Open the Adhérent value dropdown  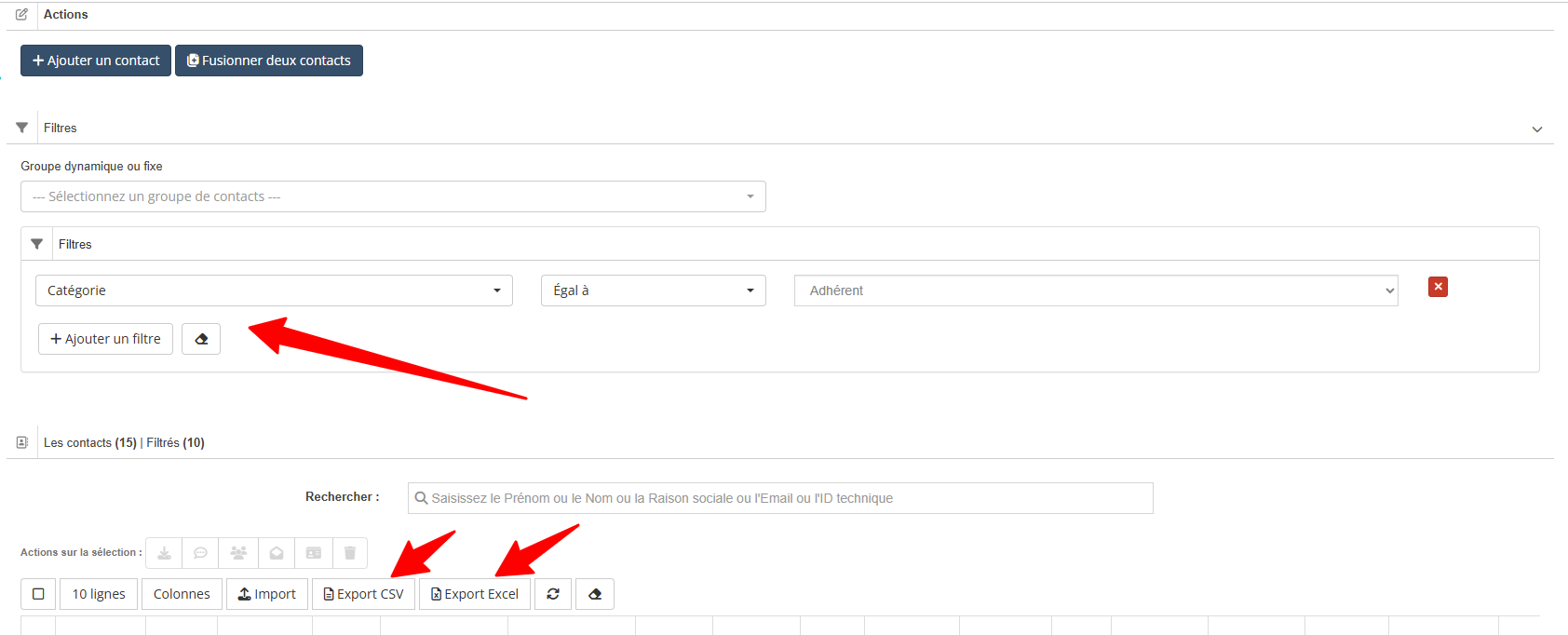click(1095, 290)
